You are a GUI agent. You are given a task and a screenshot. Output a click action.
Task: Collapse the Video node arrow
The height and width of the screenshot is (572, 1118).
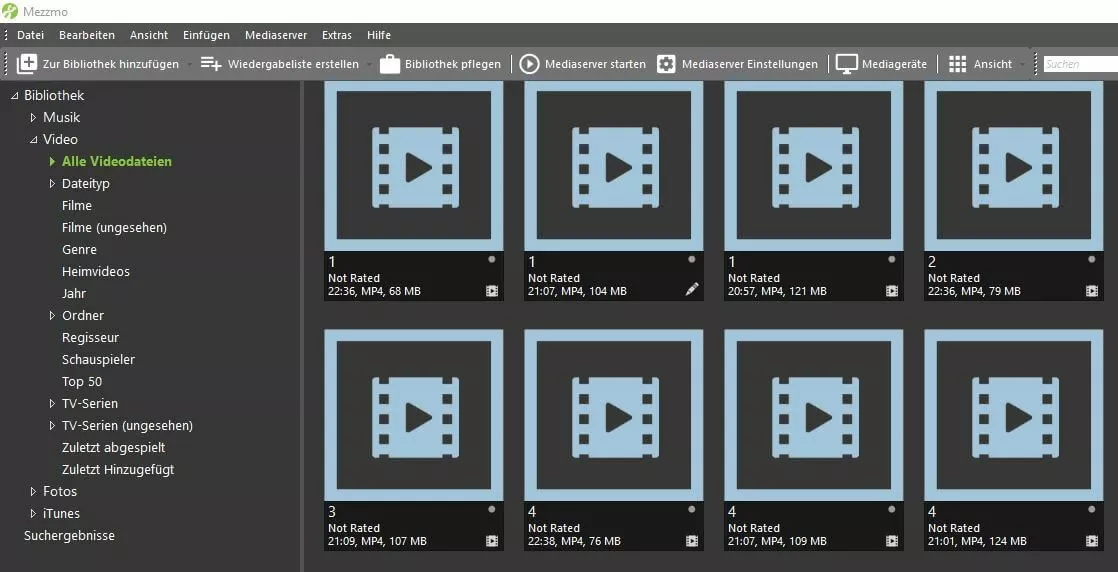(33, 140)
